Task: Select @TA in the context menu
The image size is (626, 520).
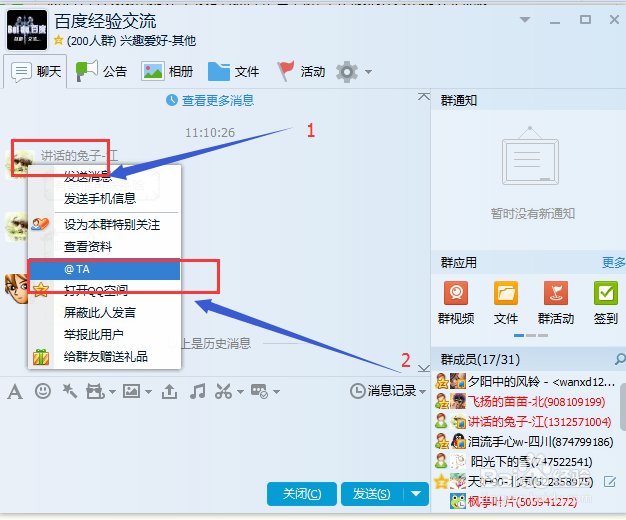Action: pos(105,269)
